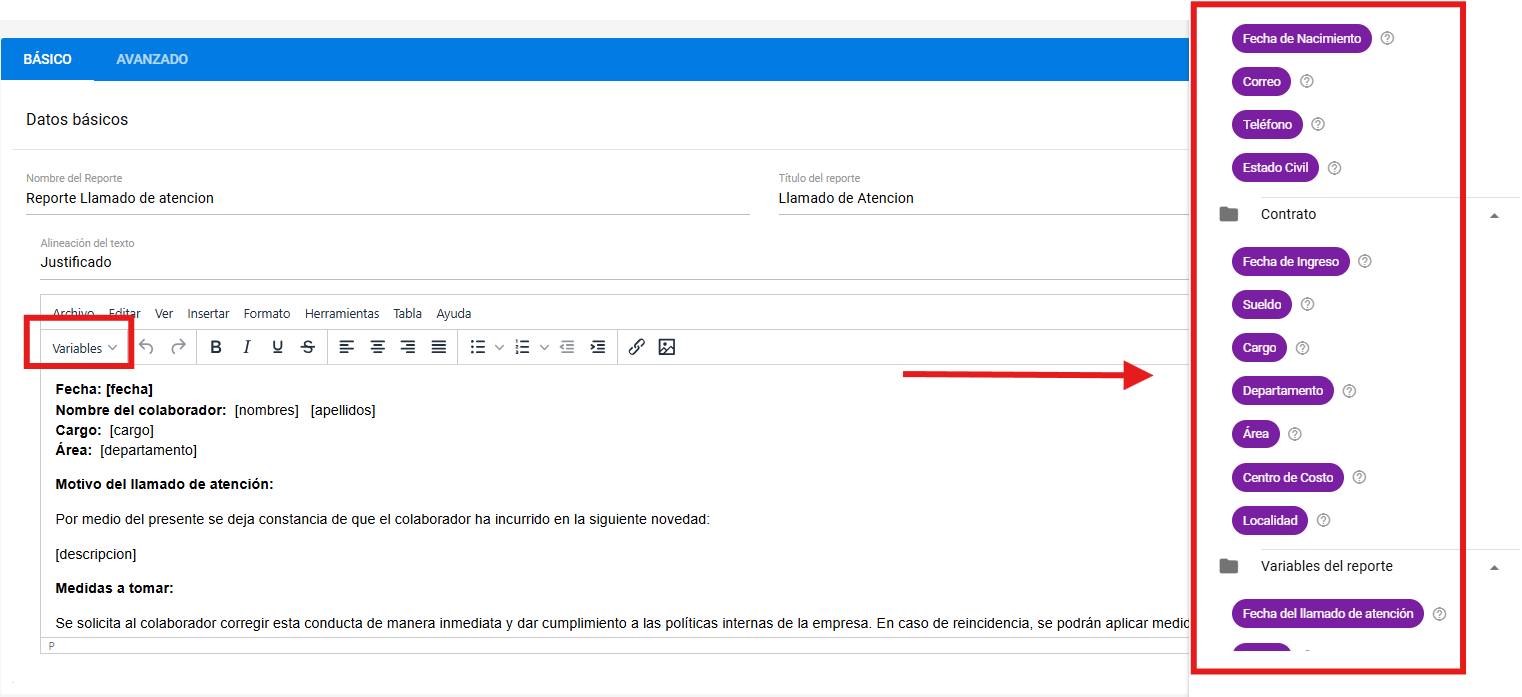The height and width of the screenshot is (697, 1522).
Task: Insert the Estado Civil variable
Action: [x=1275, y=168]
